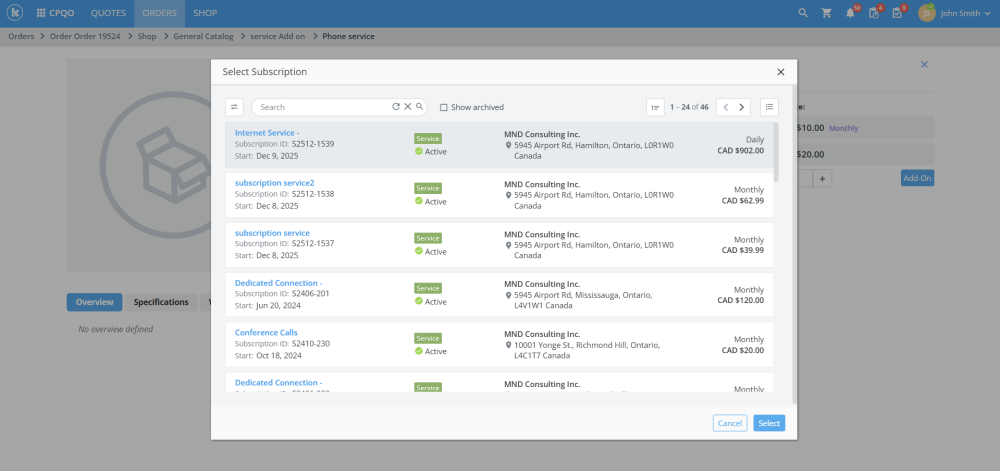The width and height of the screenshot is (1000, 471).
Task: Open the ORDERS menu
Action: (159, 13)
